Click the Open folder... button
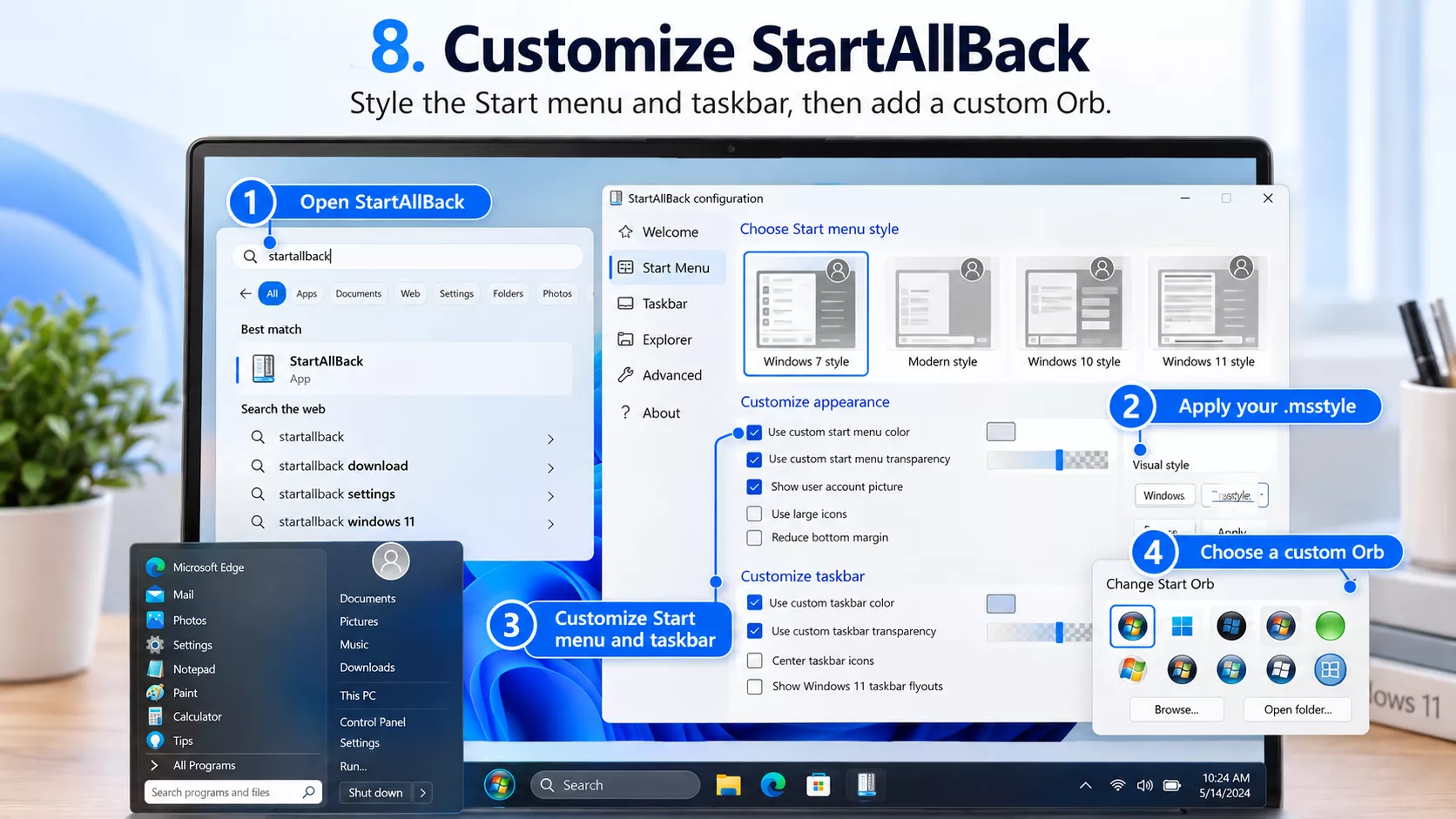The image size is (1456, 819). point(1298,709)
